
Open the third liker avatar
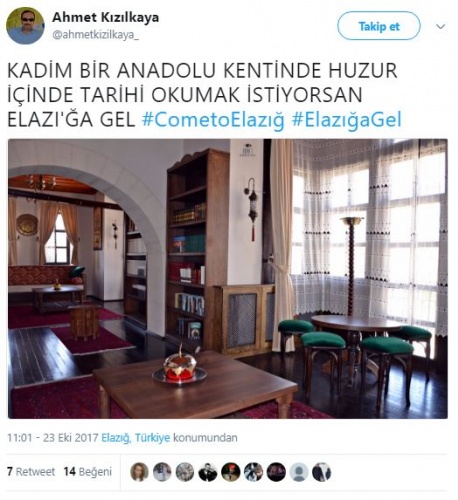click(185, 472)
